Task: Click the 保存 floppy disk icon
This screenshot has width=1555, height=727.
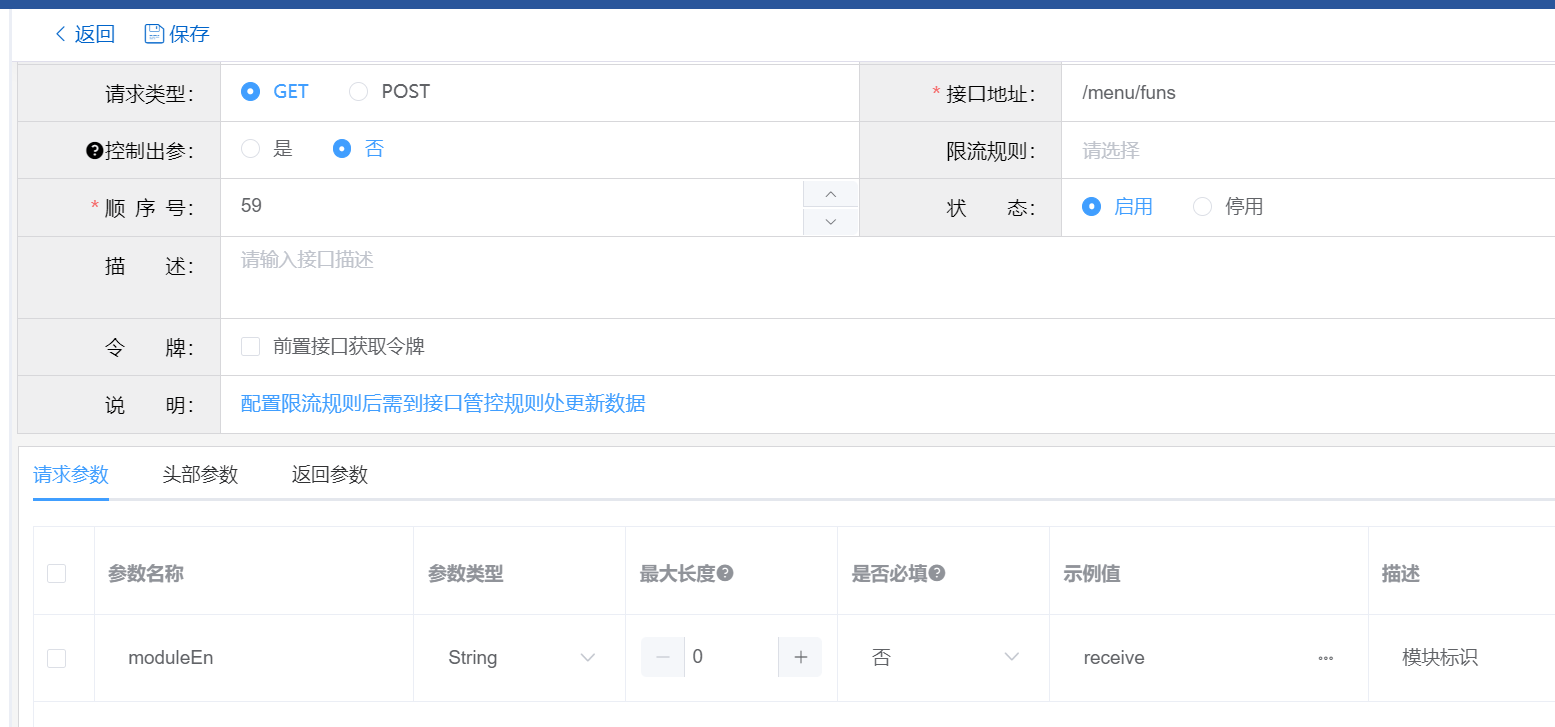Action: 154,34
